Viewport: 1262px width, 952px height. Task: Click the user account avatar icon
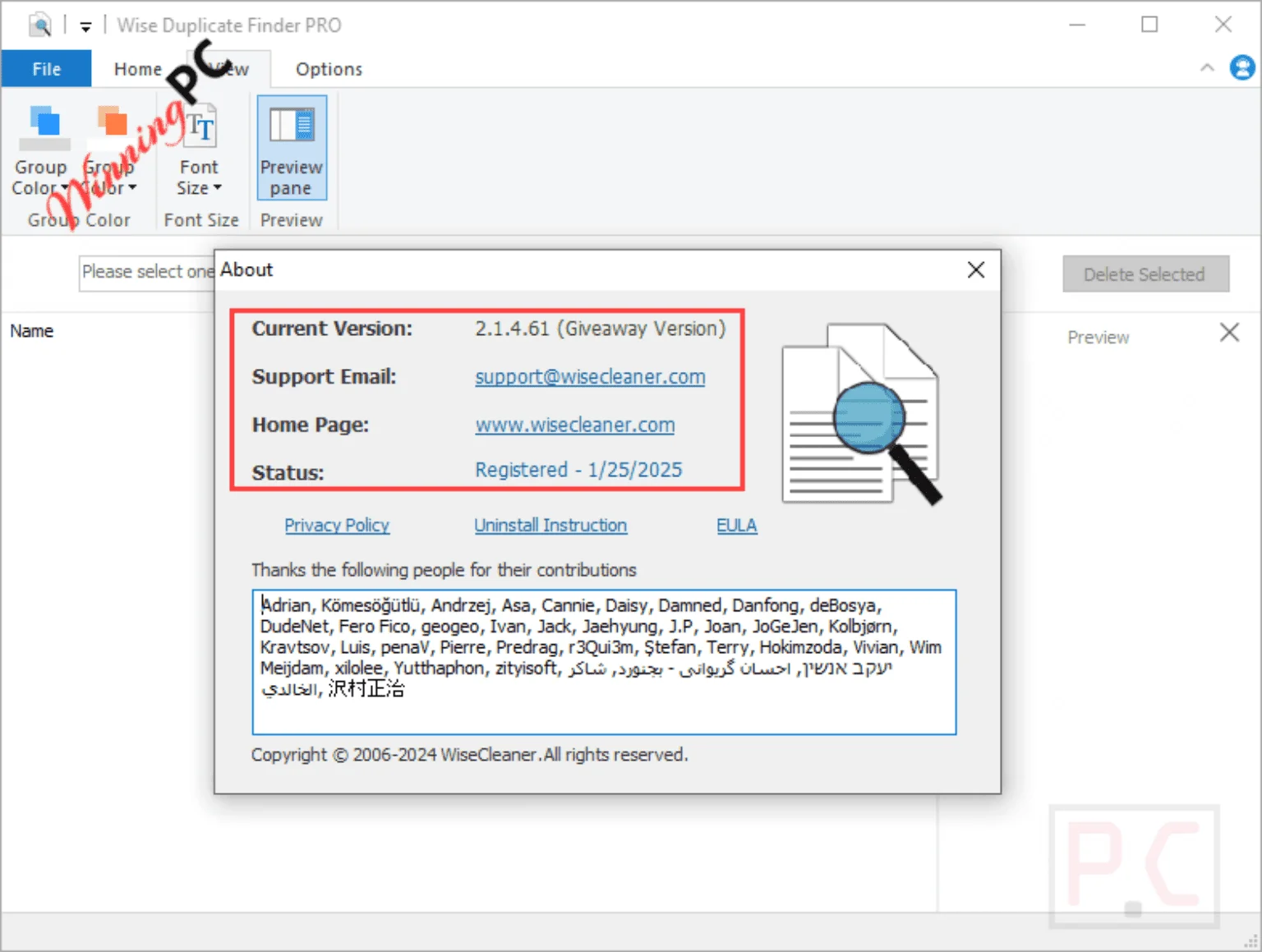1242,67
